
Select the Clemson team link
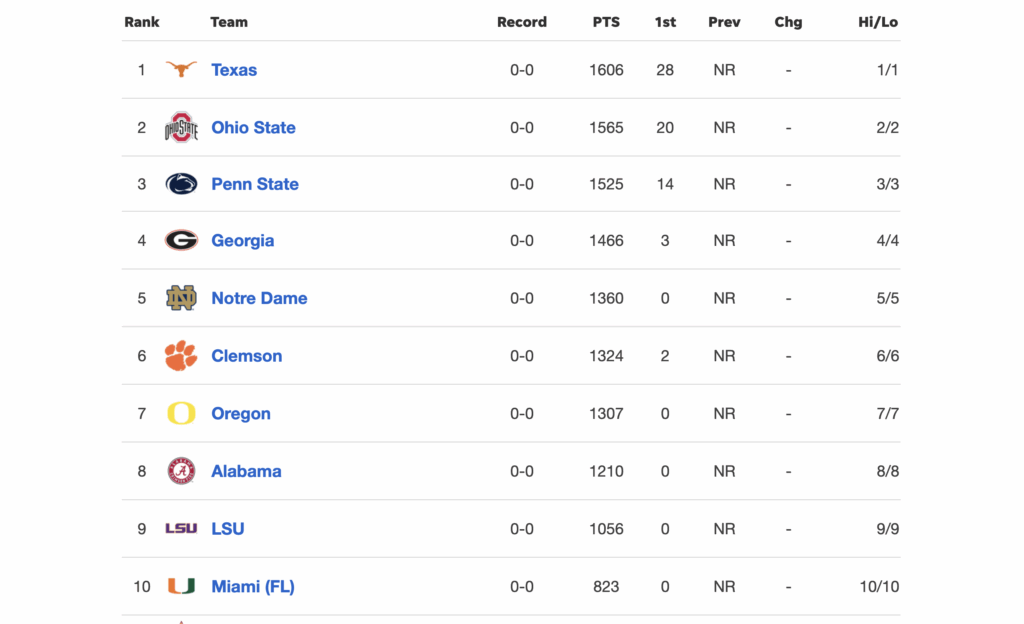coord(246,356)
